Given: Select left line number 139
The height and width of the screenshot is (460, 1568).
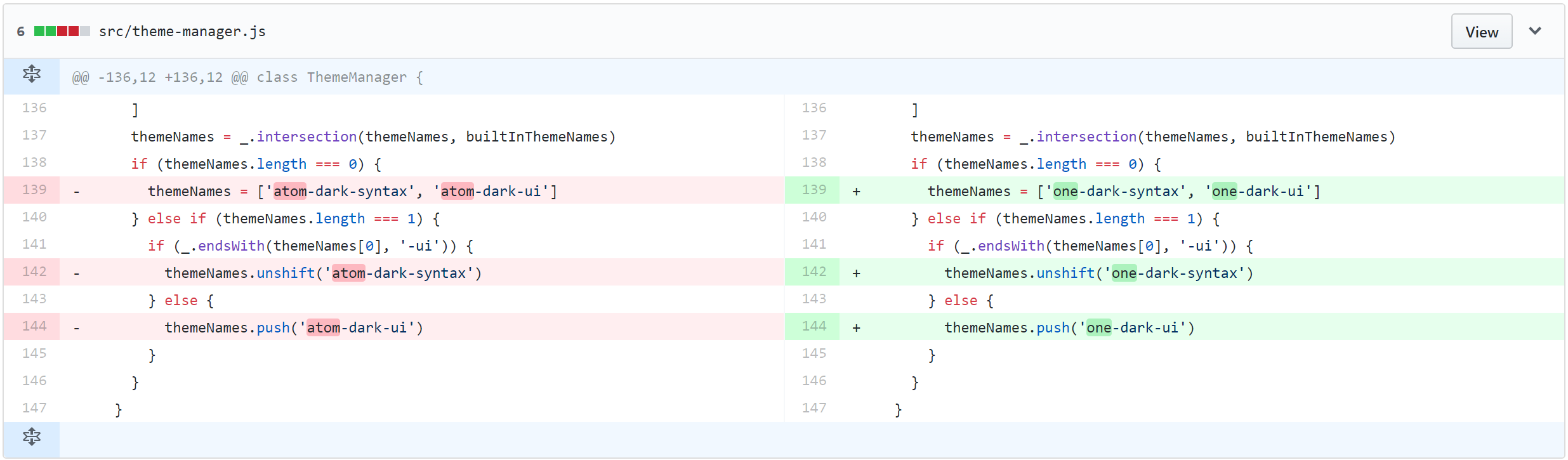Looking at the screenshot, I should [x=34, y=190].
